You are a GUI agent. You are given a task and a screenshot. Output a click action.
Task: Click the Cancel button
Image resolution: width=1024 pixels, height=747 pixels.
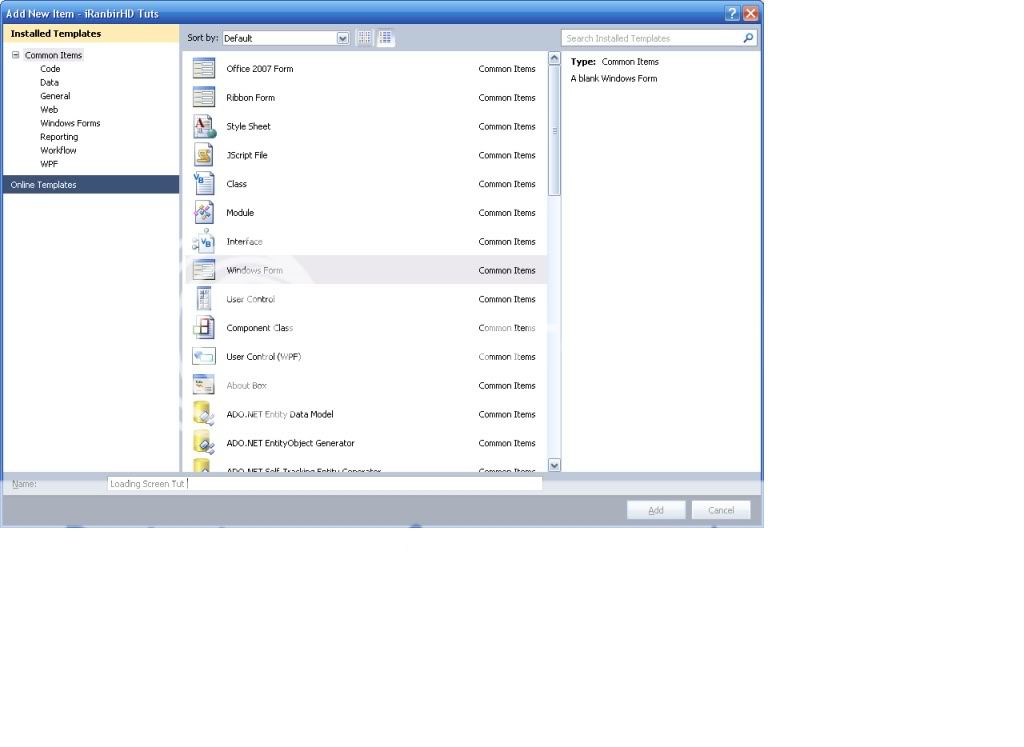tap(721, 510)
